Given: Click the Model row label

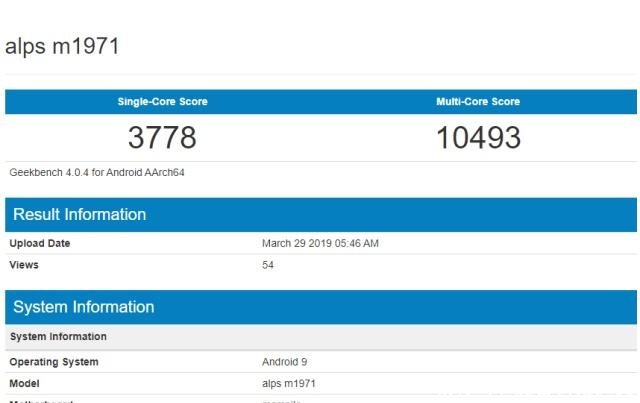Looking at the screenshot, I should click(25, 383).
